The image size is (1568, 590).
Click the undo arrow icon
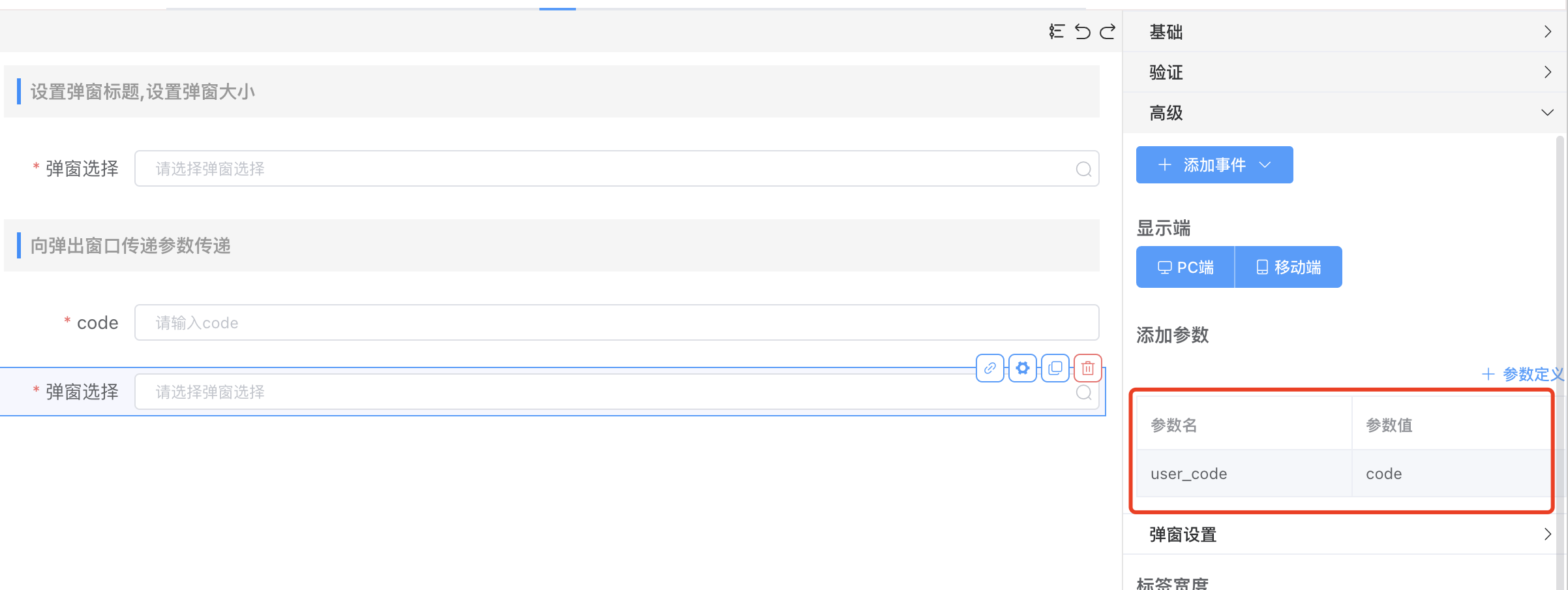click(1082, 31)
